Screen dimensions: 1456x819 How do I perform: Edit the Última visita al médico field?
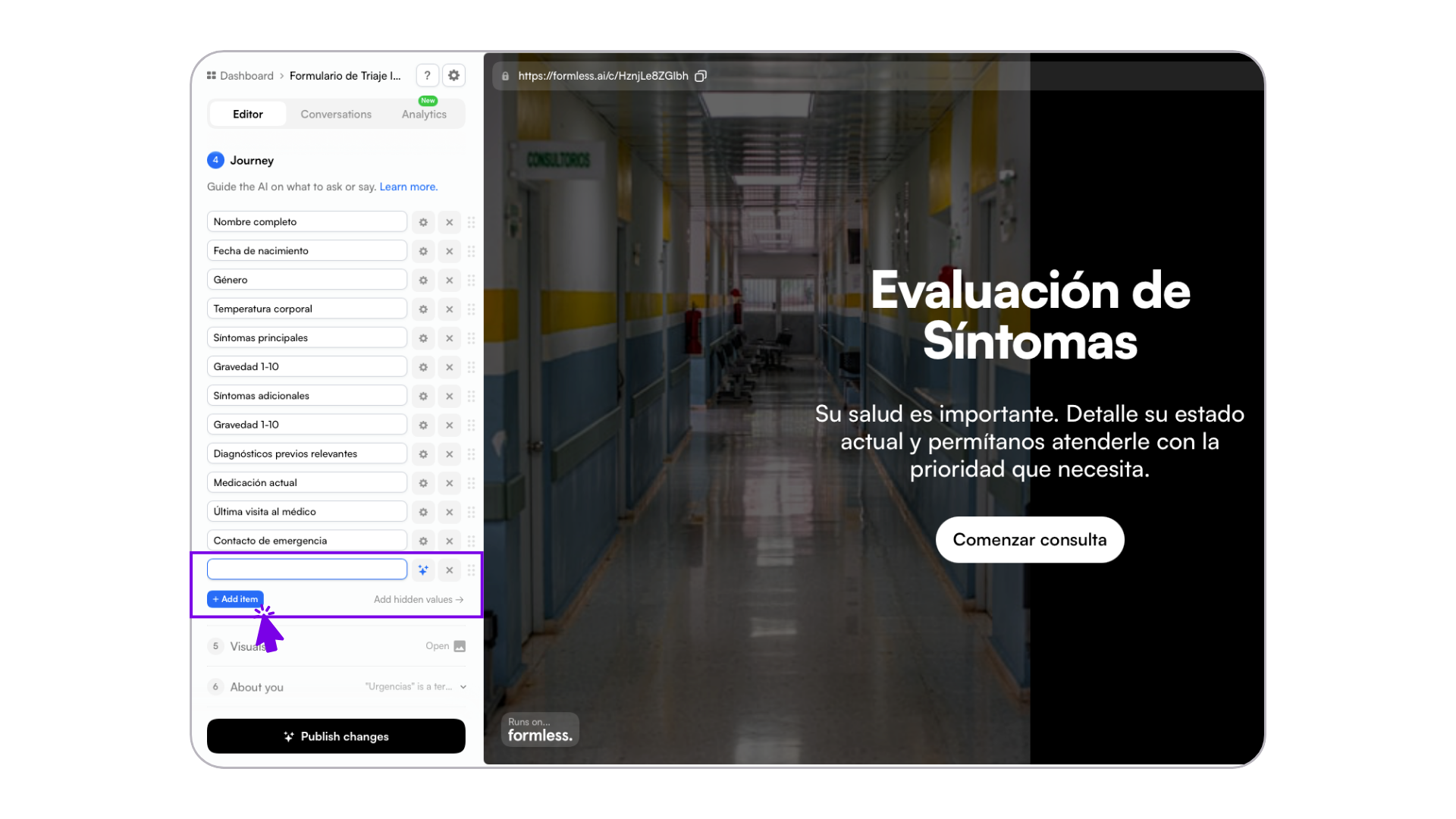click(307, 511)
